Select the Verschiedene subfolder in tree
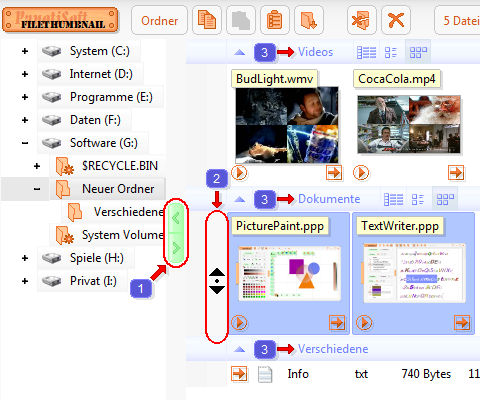 pyautogui.click(x=114, y=212)
